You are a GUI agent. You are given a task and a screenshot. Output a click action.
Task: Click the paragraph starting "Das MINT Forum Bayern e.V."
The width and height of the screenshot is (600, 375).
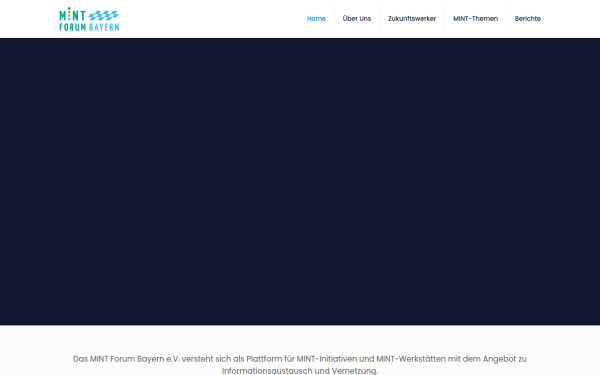pyautogui.click(x=300, y=365)
